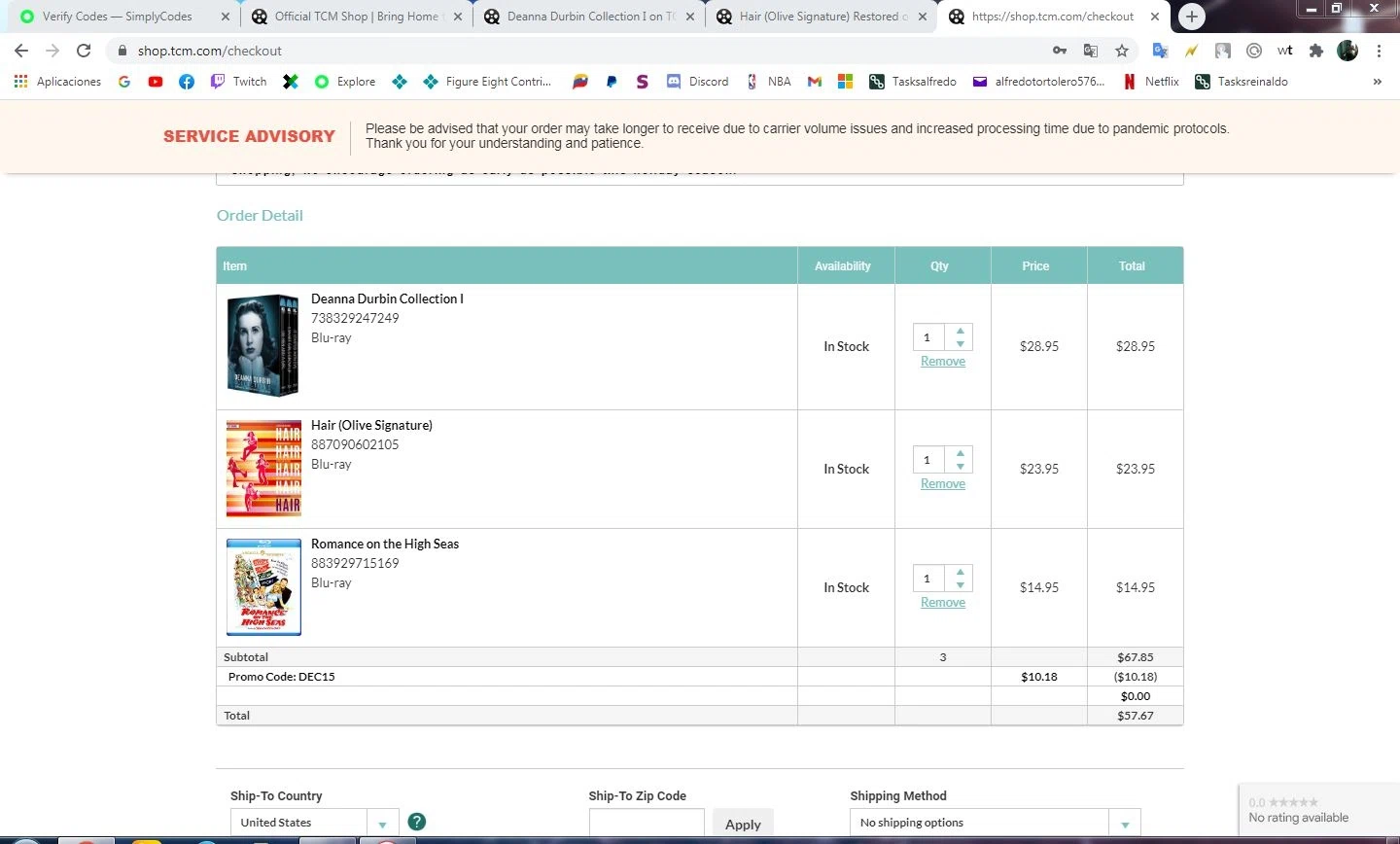Open Explore bookmark
The image size is (1400, 844).
tap(345, 82)
